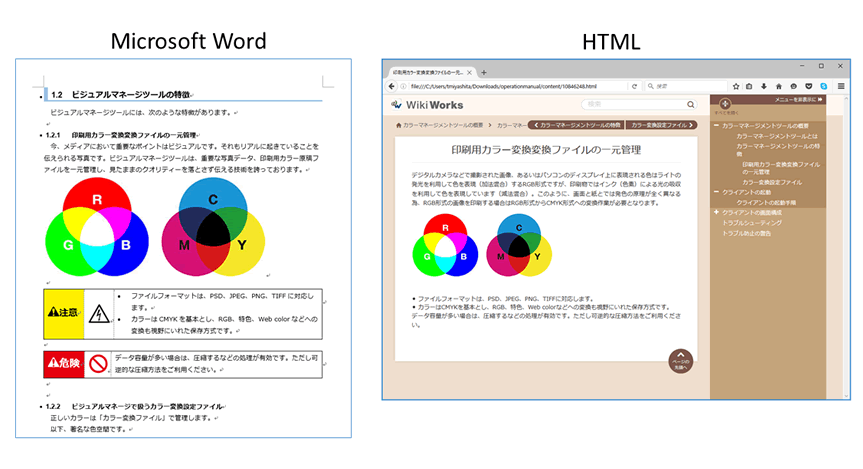This screenshot has width=863, height=469.
Task: Click the Pocket icon in browser toolbar
Action: click(x=809, y=86)
